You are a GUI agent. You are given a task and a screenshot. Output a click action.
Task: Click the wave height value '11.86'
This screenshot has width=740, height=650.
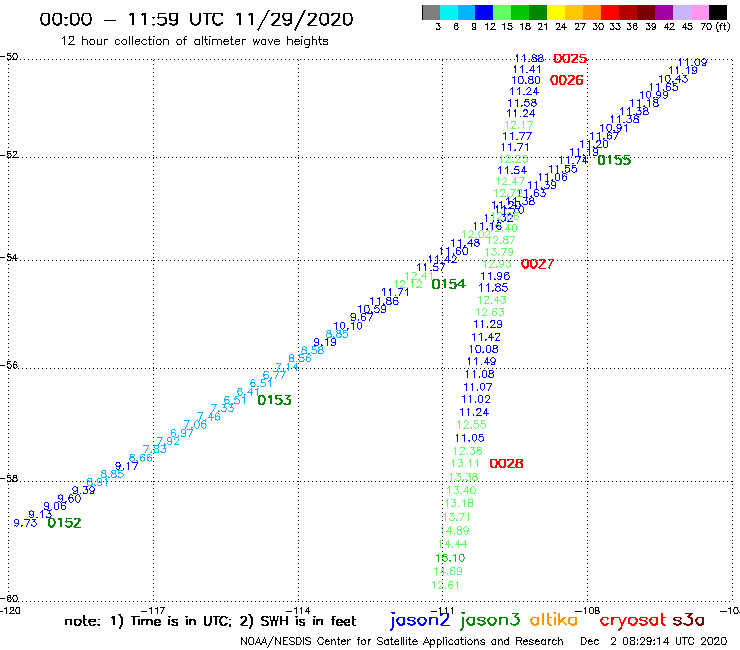(x=384, y=301)
